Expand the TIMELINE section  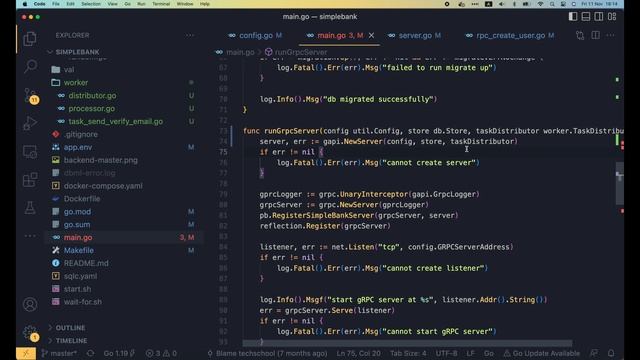tap(71, 340)
